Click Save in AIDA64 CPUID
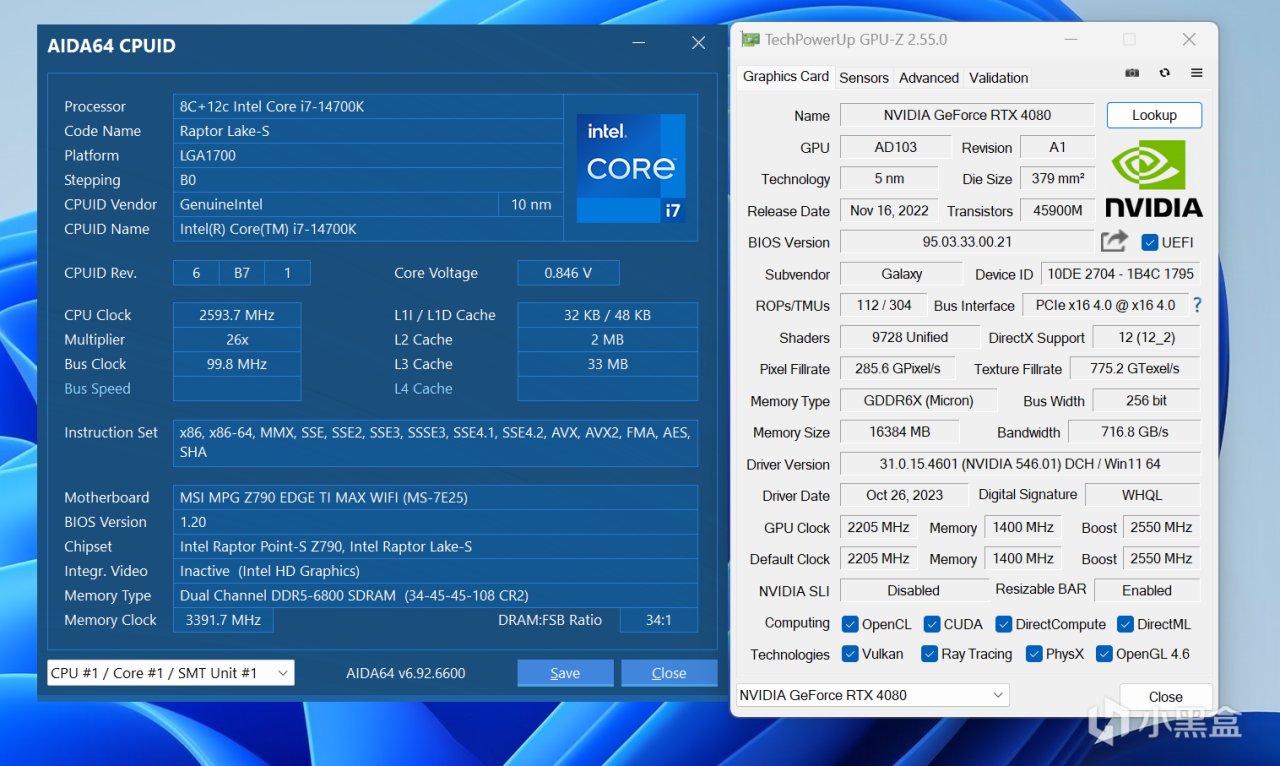 565,673
